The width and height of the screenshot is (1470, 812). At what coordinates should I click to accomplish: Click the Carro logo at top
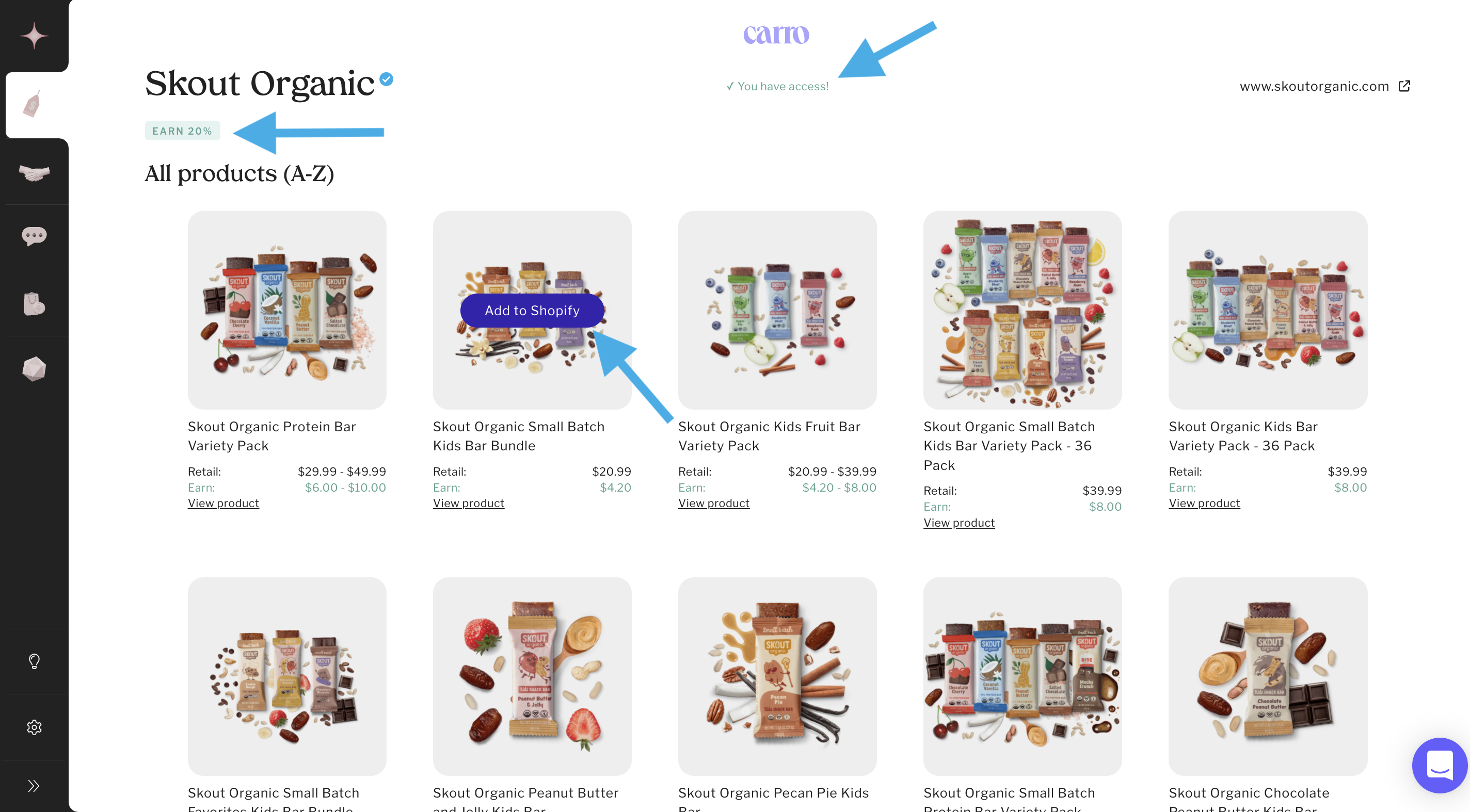(776, 34)
